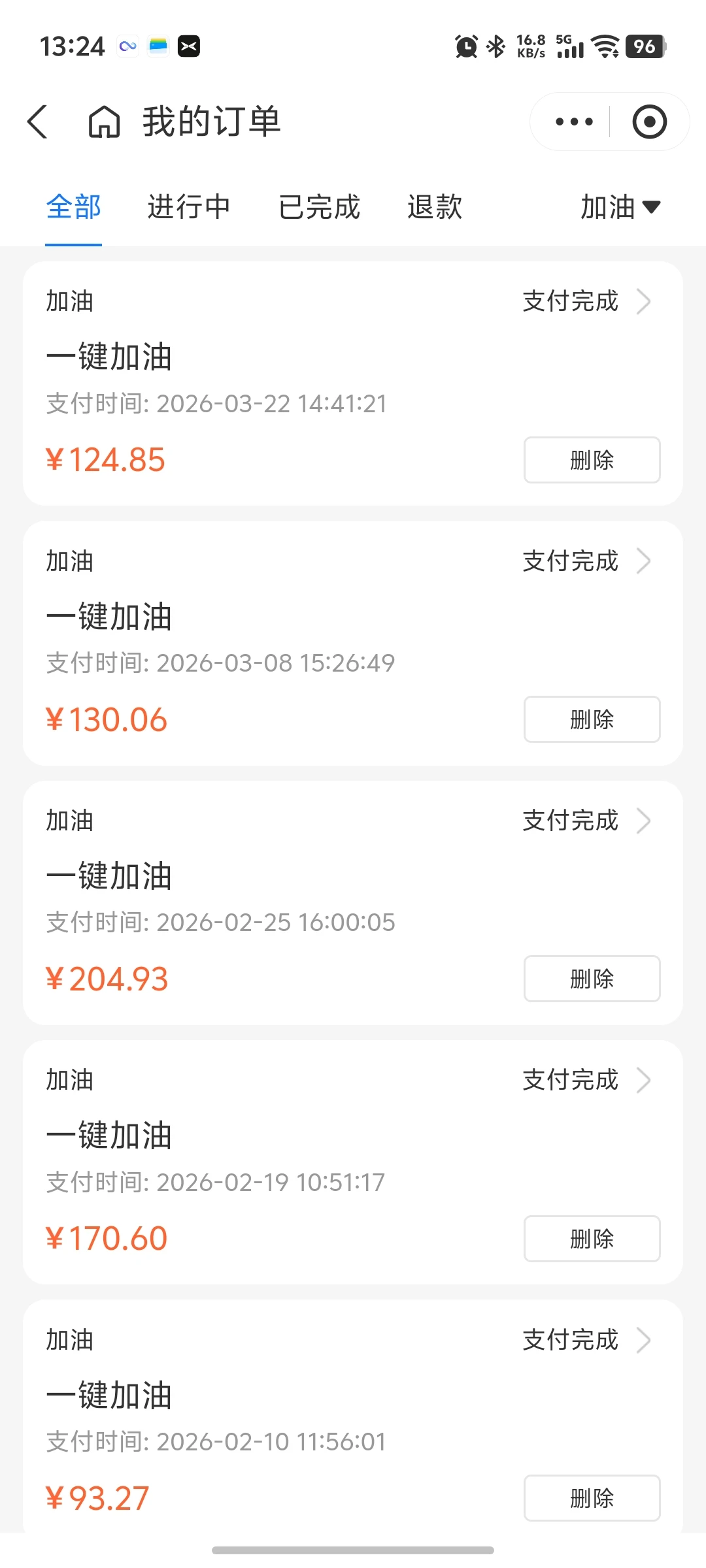Tap the Bluetooth status icon
706x1568 pixels.
[496, 46]
